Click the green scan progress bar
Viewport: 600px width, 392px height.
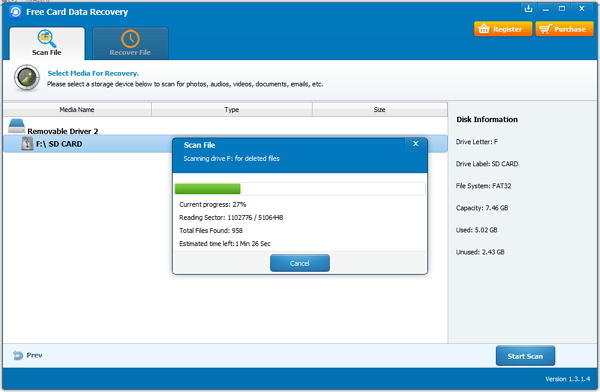[x=207, y=189]
